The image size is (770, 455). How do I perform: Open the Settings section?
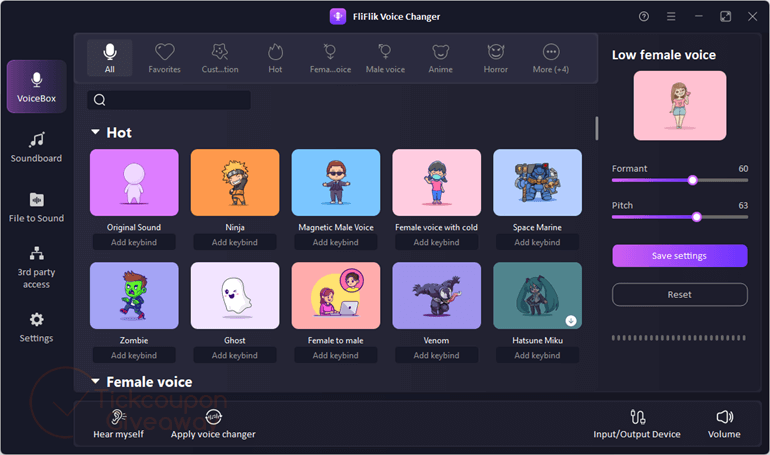pyautogui.click(x=36, y=327)
